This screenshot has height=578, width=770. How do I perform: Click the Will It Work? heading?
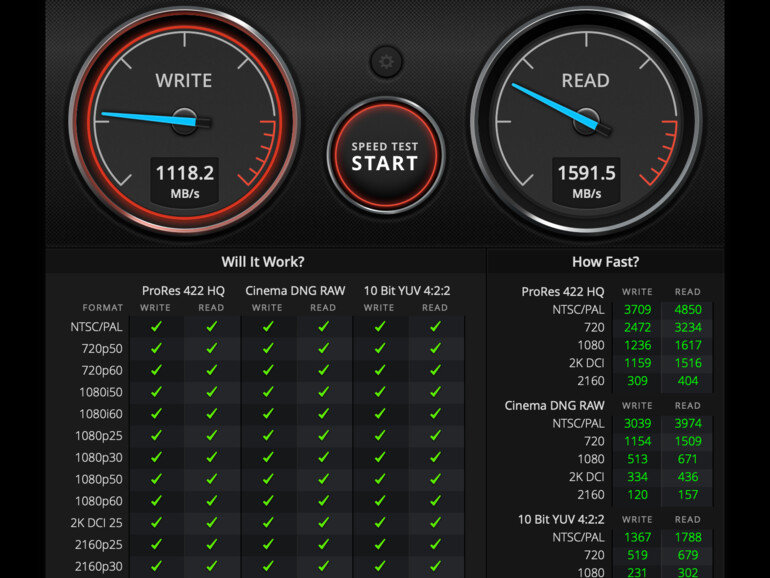tap(263, 262)
